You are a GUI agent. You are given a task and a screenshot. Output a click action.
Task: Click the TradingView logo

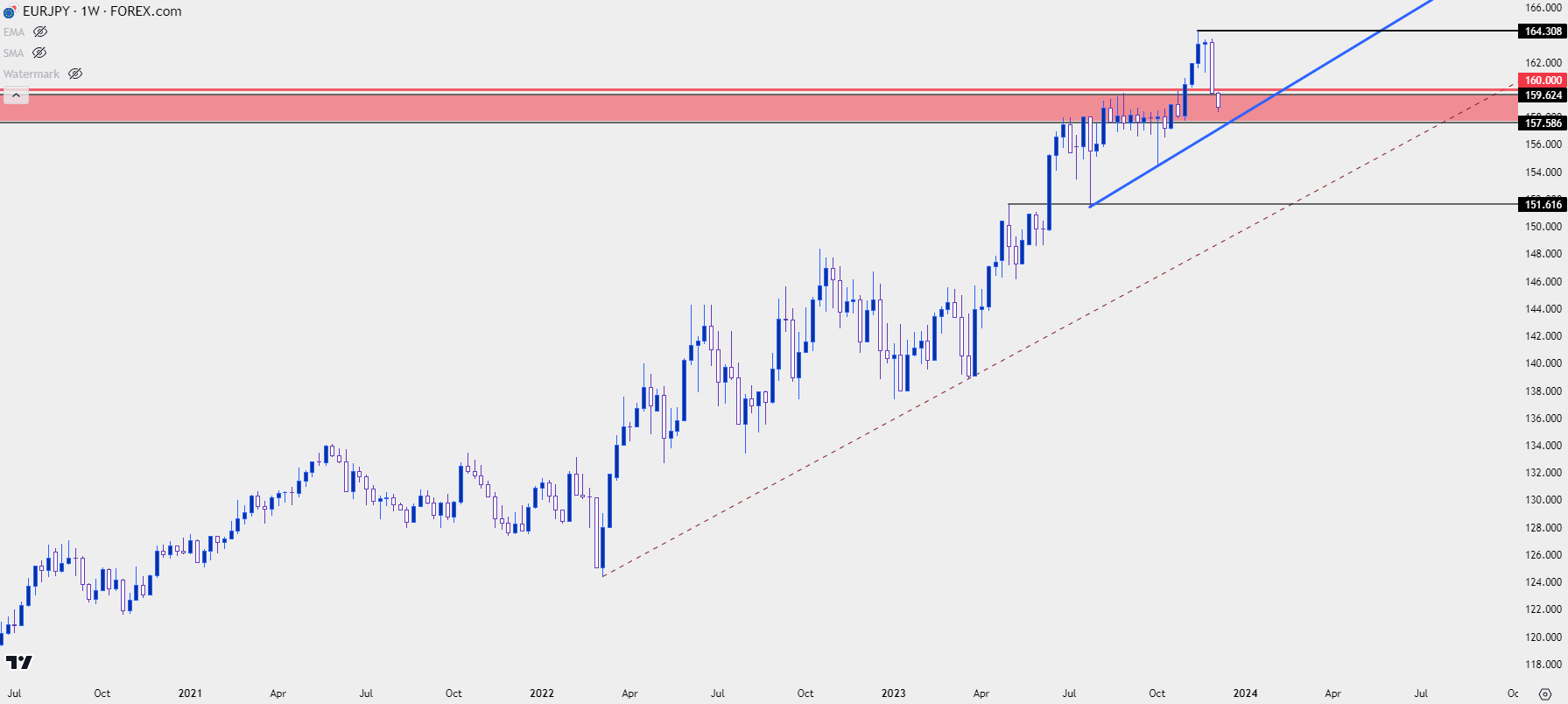click(18, 662)
